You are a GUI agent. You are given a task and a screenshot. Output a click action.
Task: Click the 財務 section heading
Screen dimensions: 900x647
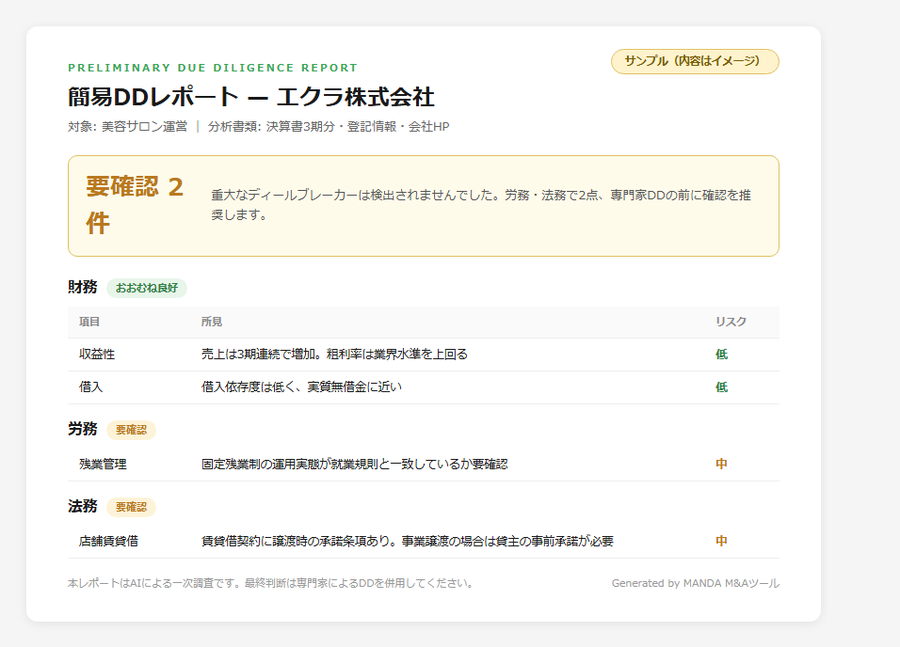click(x=83, y=287)
